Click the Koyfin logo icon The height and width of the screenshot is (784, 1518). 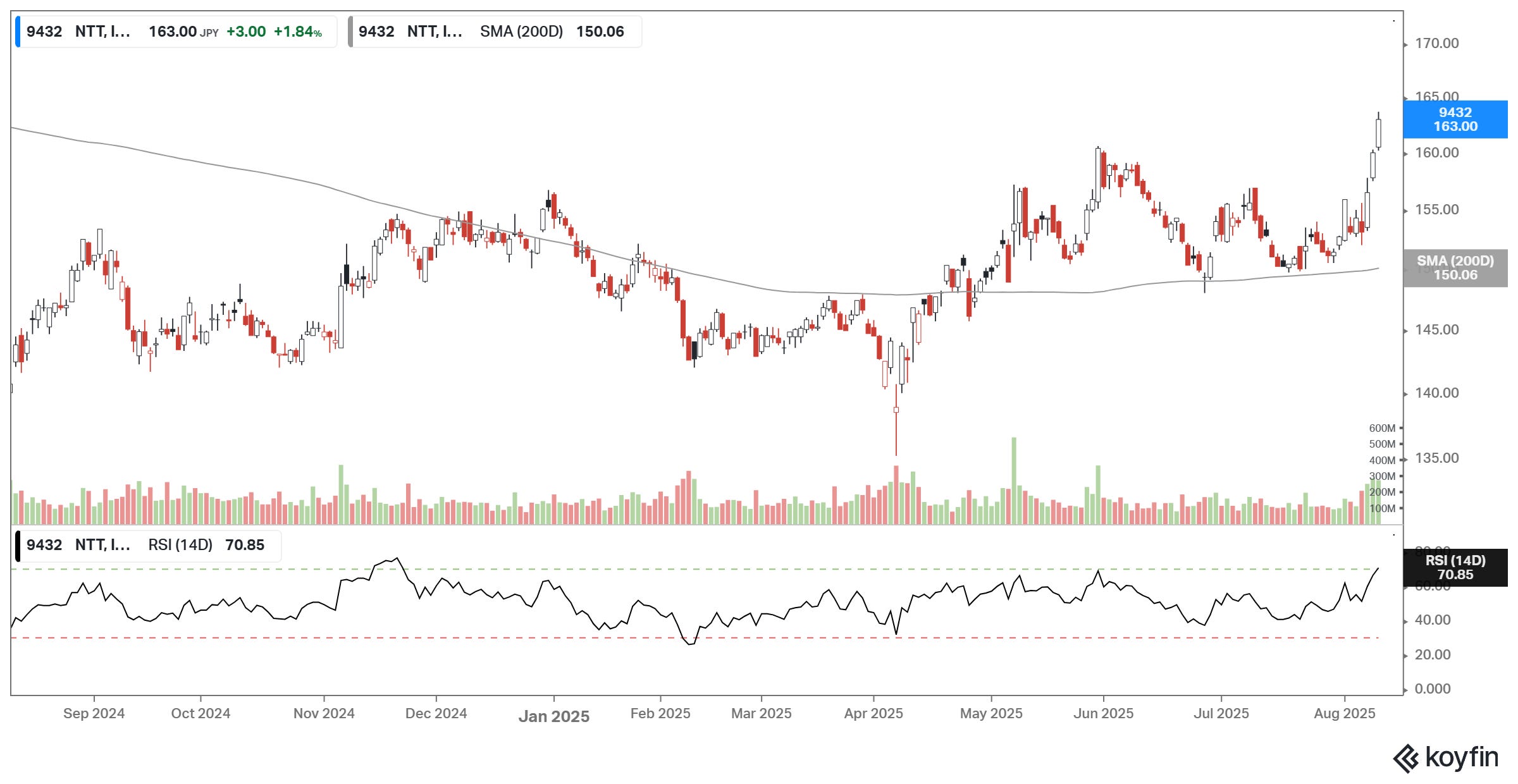tap(1406, 758)
